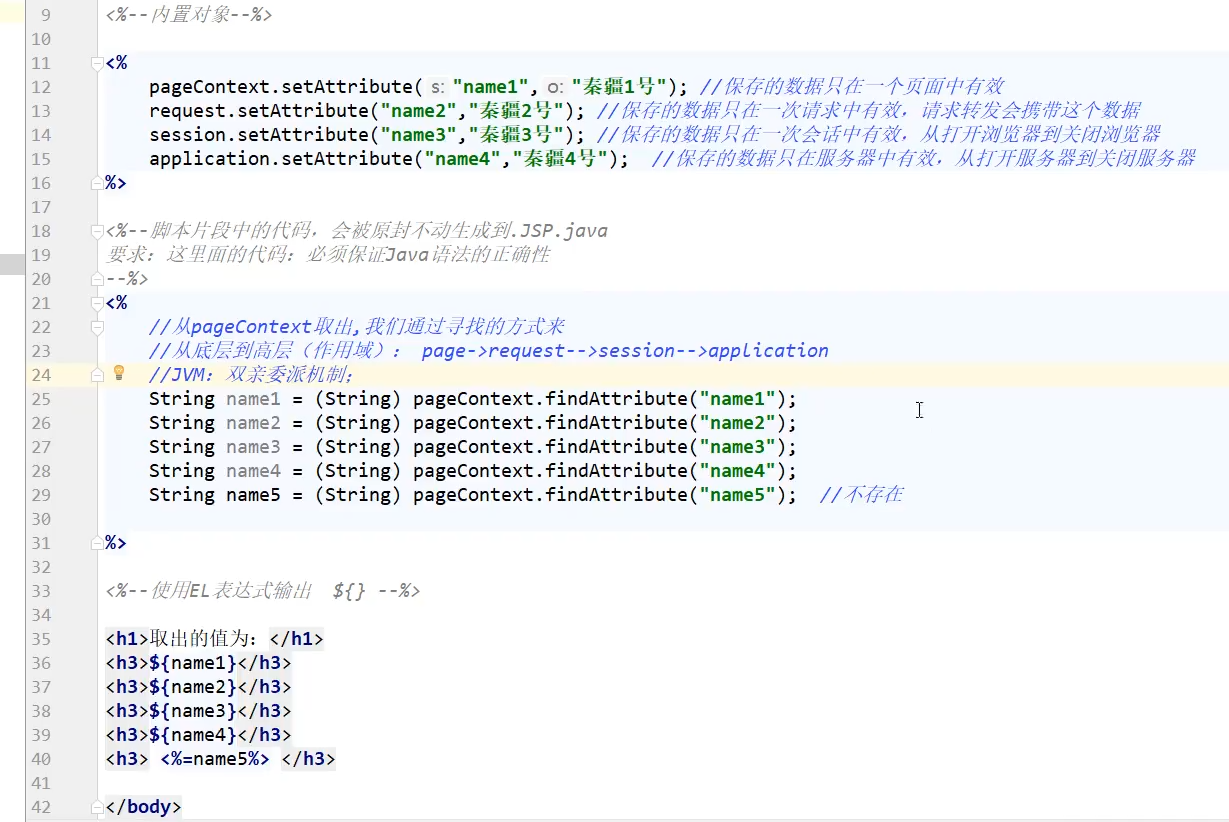Collapse the scriptlet fold marker at line 11
The height and width of the screenshot is (822, 1229).
pos(97,63)
